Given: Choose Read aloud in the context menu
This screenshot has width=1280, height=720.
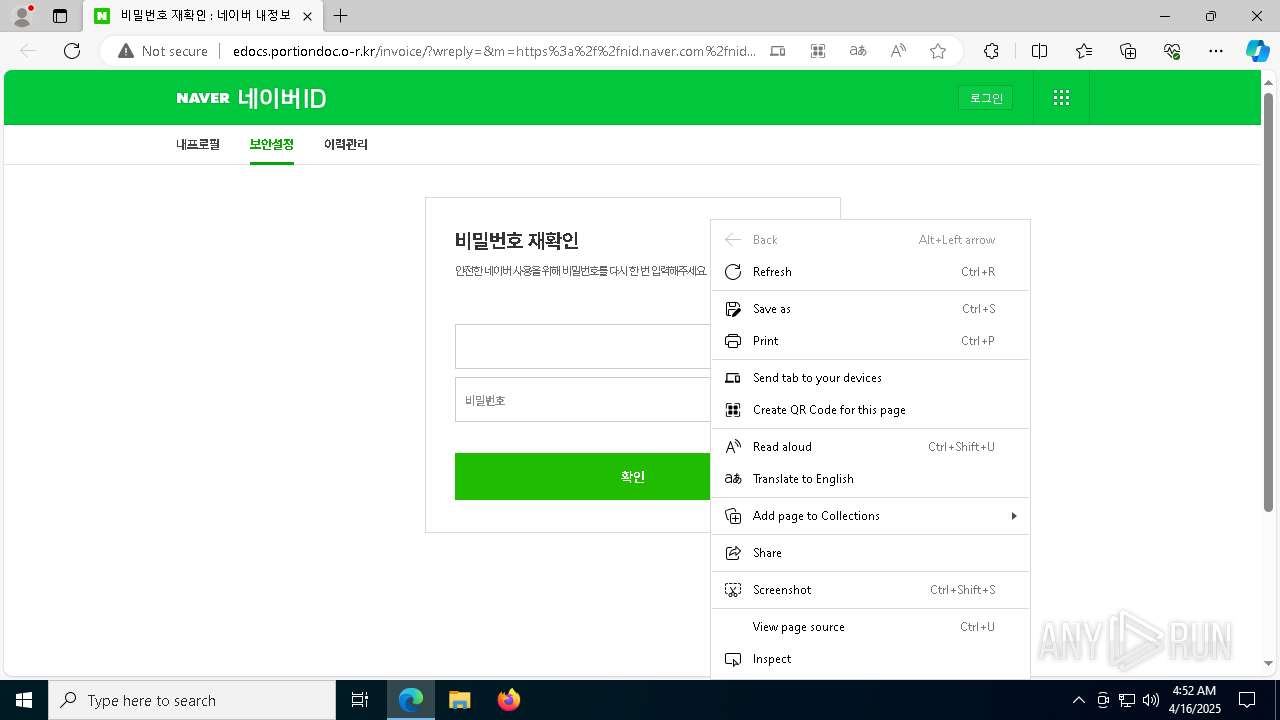Looking at the screenshot, I should (870, 447).
